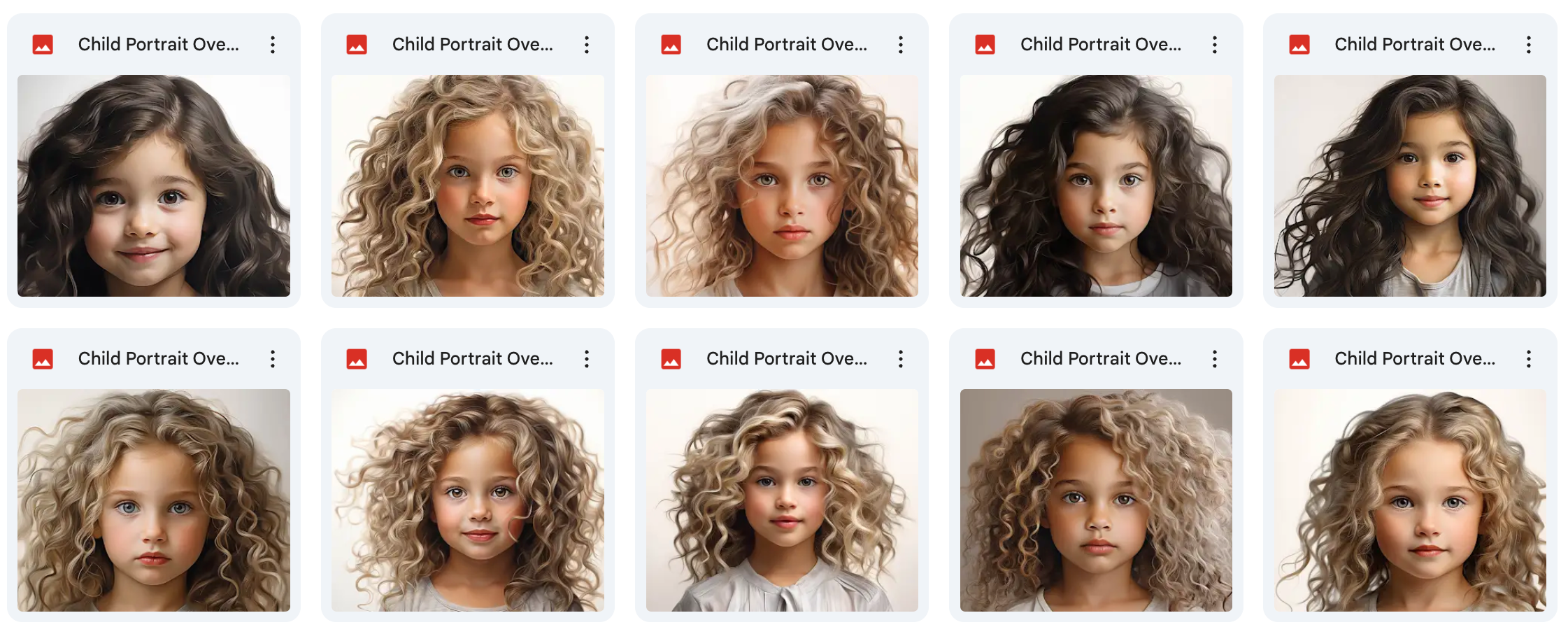Select file title of second top-row card
The image size is (1568, 627).
(473, 44)
